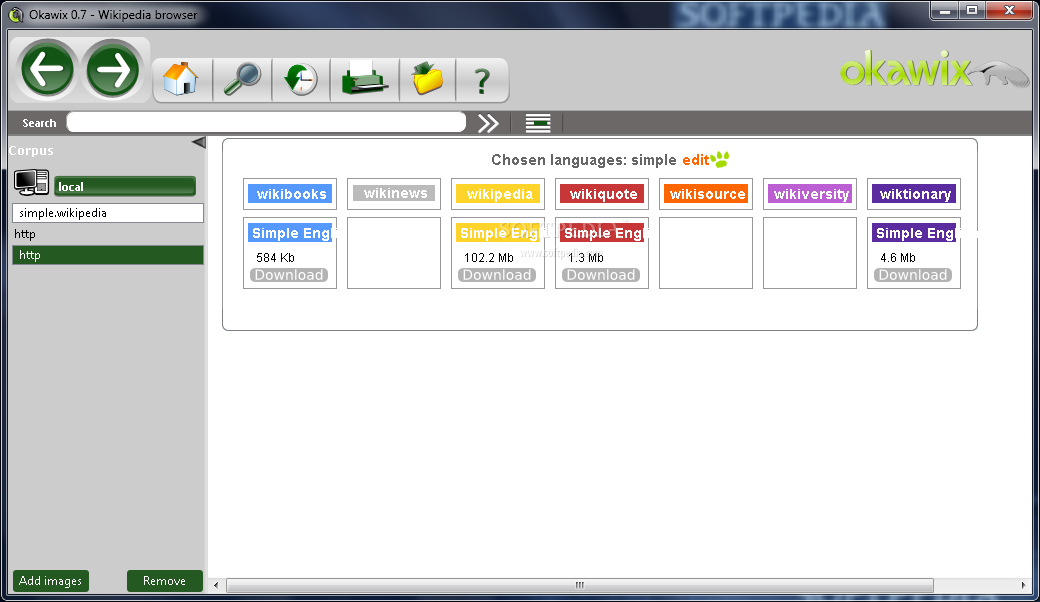Click the Add images button

click(50, 581)
